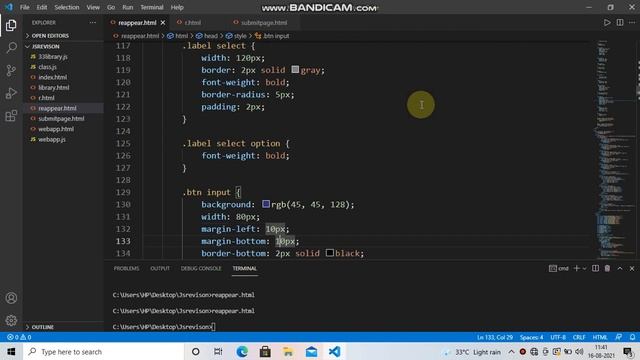Click black color swatch on line 134

(329, 253)
